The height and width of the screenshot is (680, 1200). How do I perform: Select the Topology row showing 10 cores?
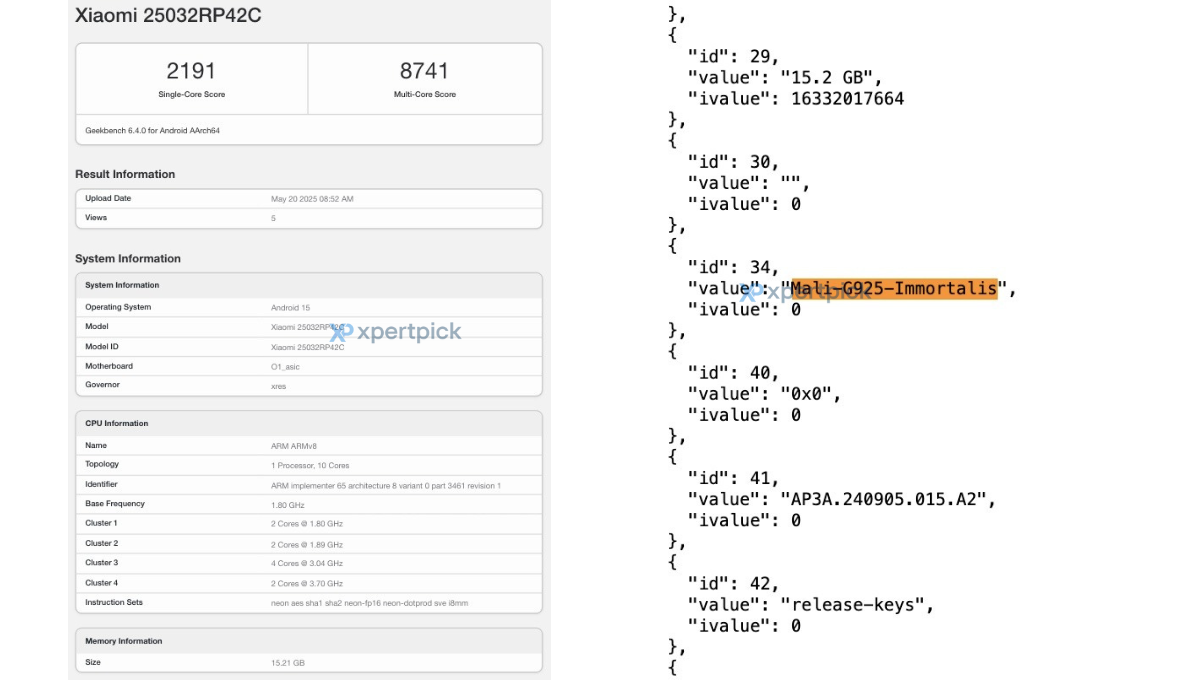pyautogui.click(x=308, y=464)
